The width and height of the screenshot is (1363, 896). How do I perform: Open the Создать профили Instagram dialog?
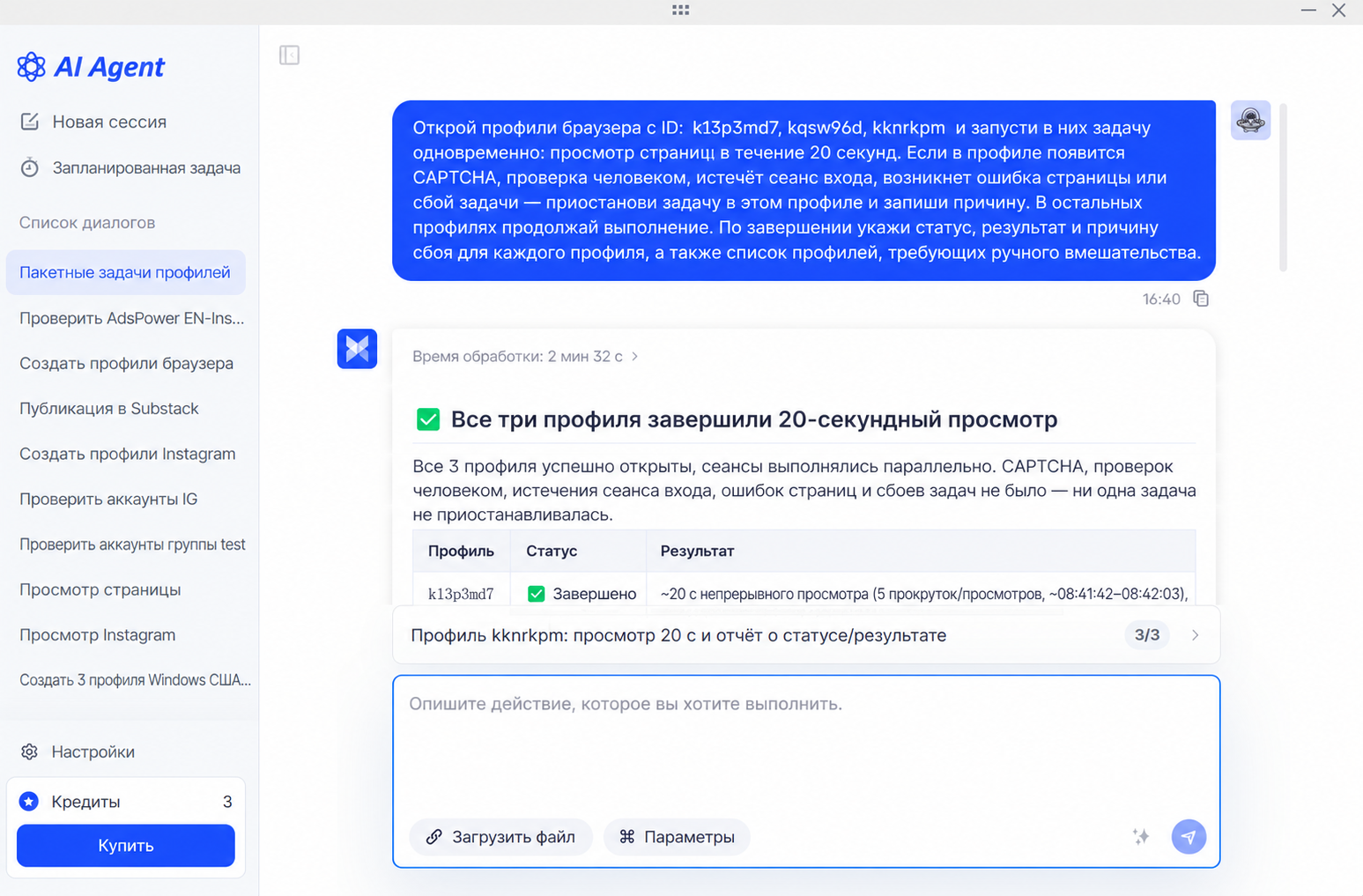click(x=126, y=454)
